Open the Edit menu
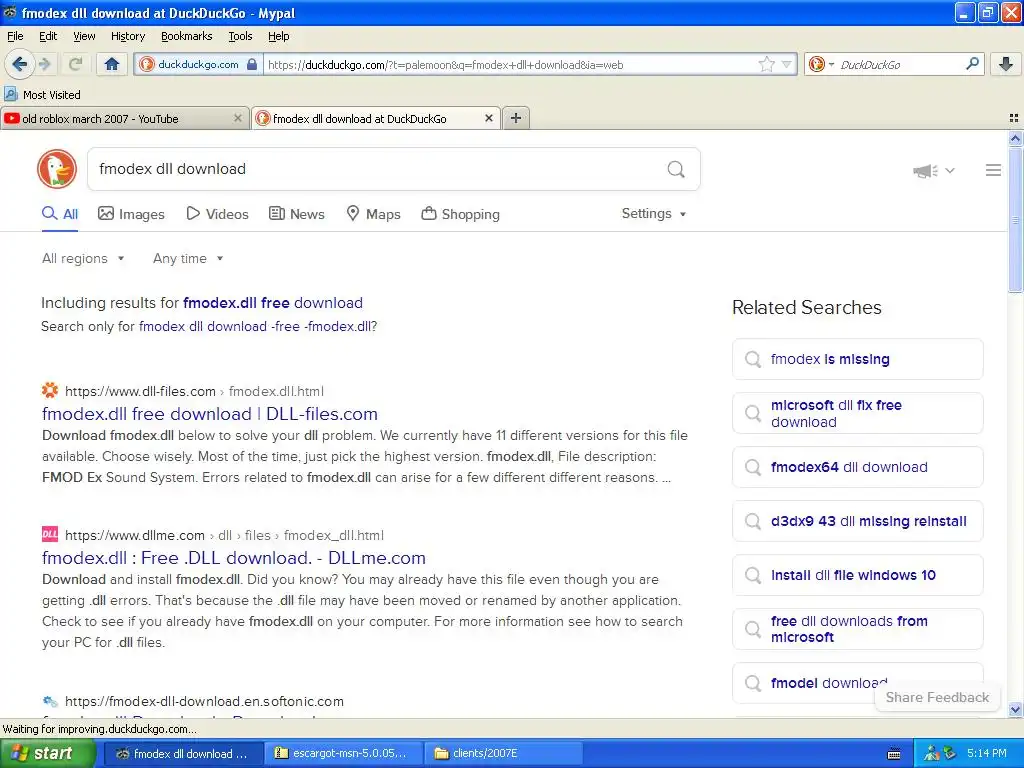The width and height of the screenshot is (1024, 768). point(48,36)
